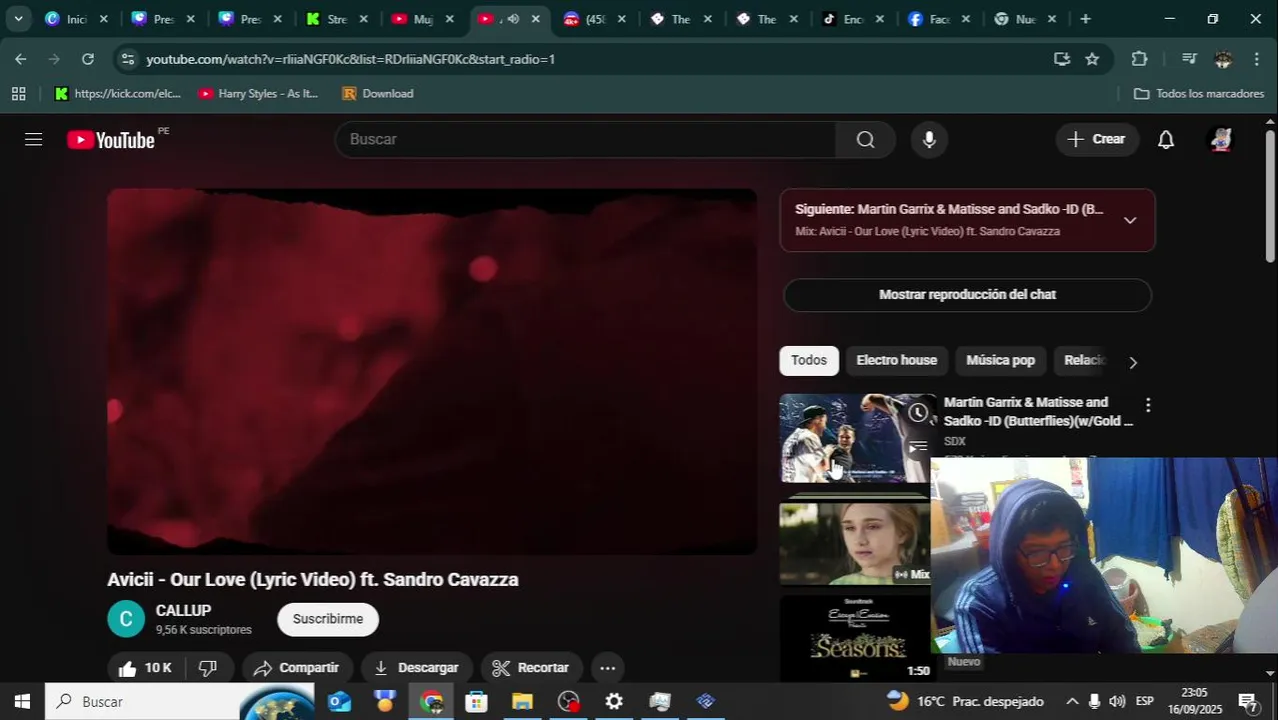Screen dimensions: 1278x720
Task: Open Outlook from the taskbar
Action: pyautogui.click(x=339, y=702)
